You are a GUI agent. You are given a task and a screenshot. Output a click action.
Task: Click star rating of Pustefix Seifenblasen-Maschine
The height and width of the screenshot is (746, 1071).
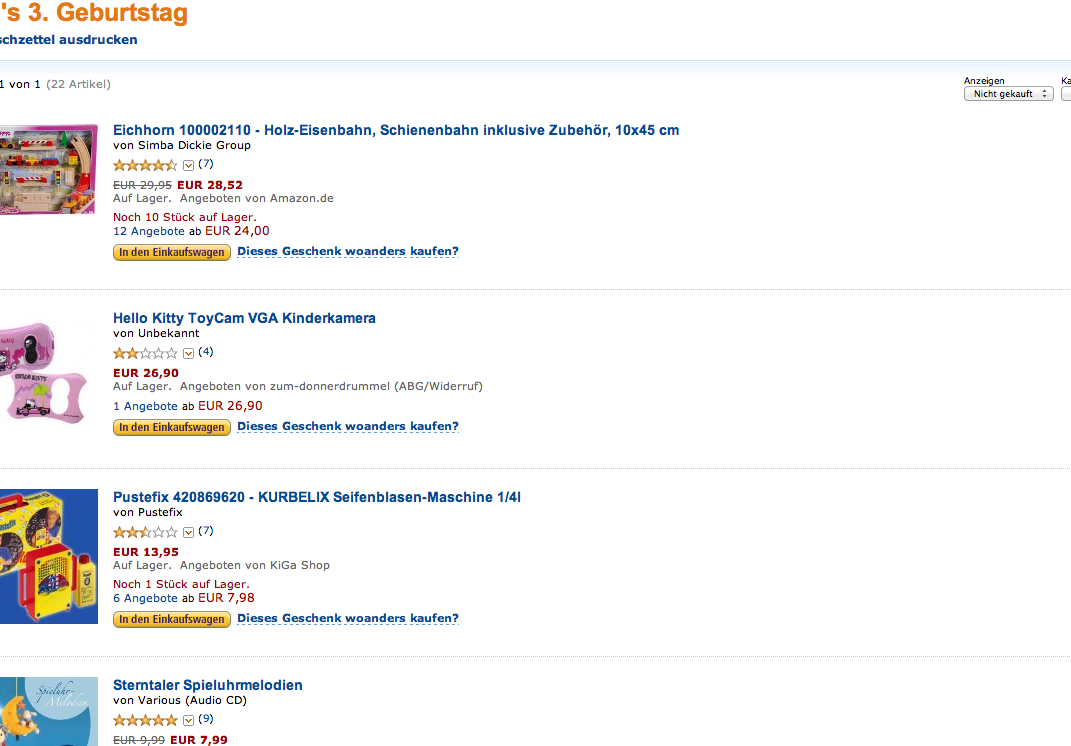coord(145,532)
